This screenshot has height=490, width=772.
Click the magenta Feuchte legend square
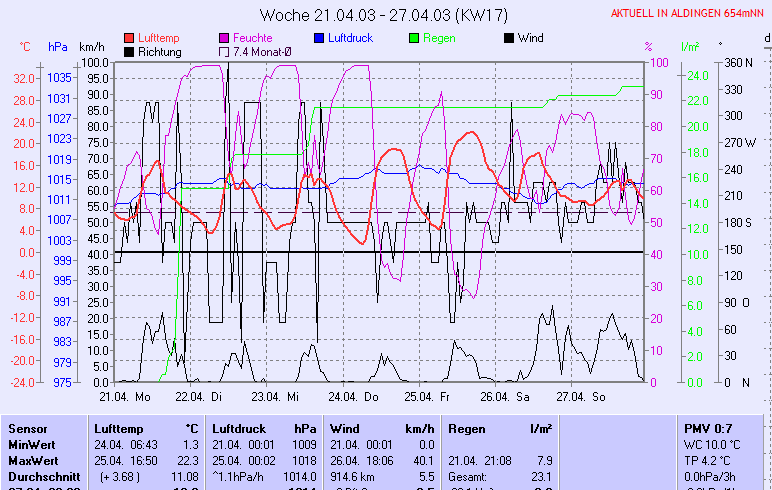[223, 38]
